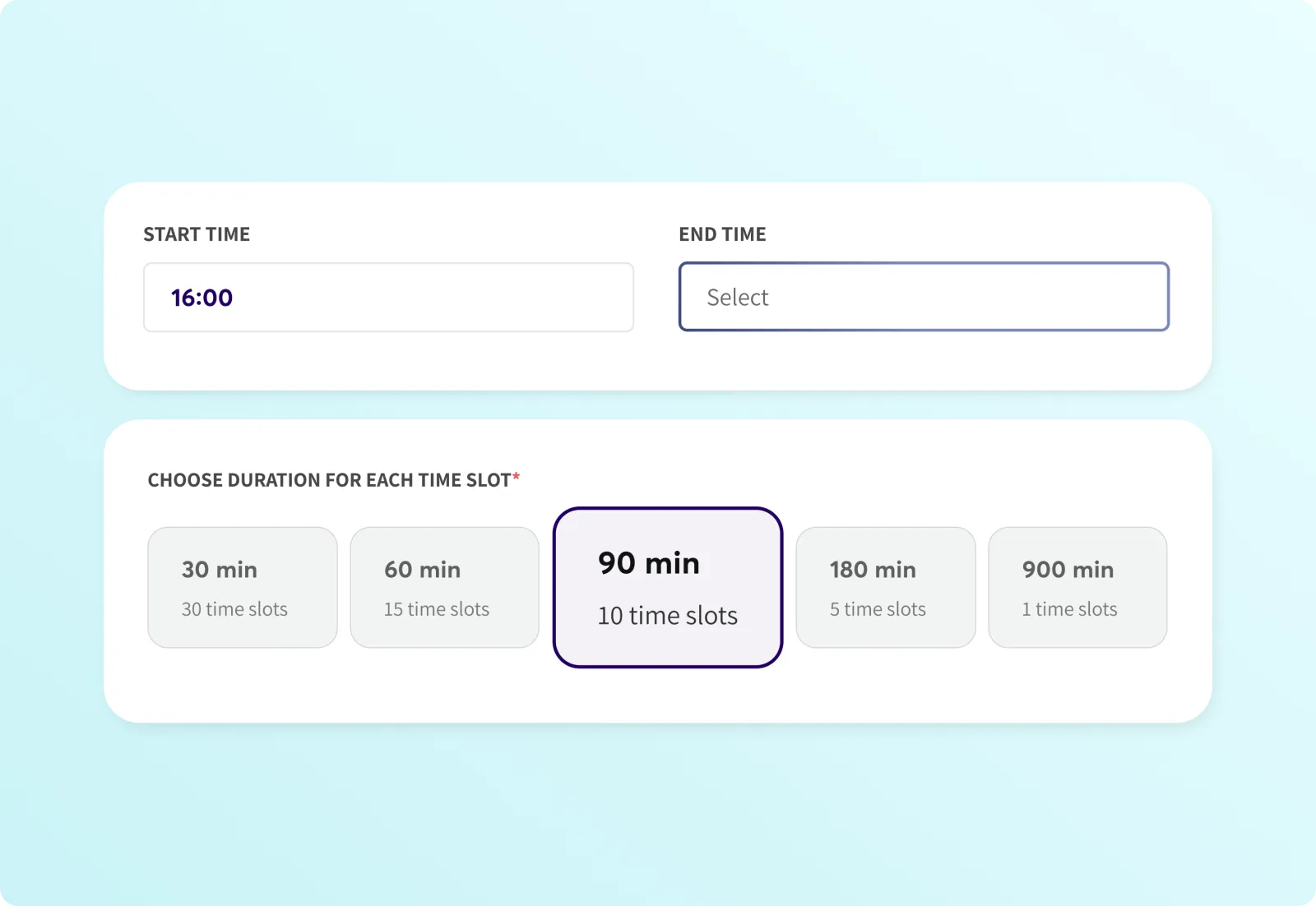This screenshot has width=1316, height=906.
Task: Select the 60 min duration card
Action: pos(444,587)
